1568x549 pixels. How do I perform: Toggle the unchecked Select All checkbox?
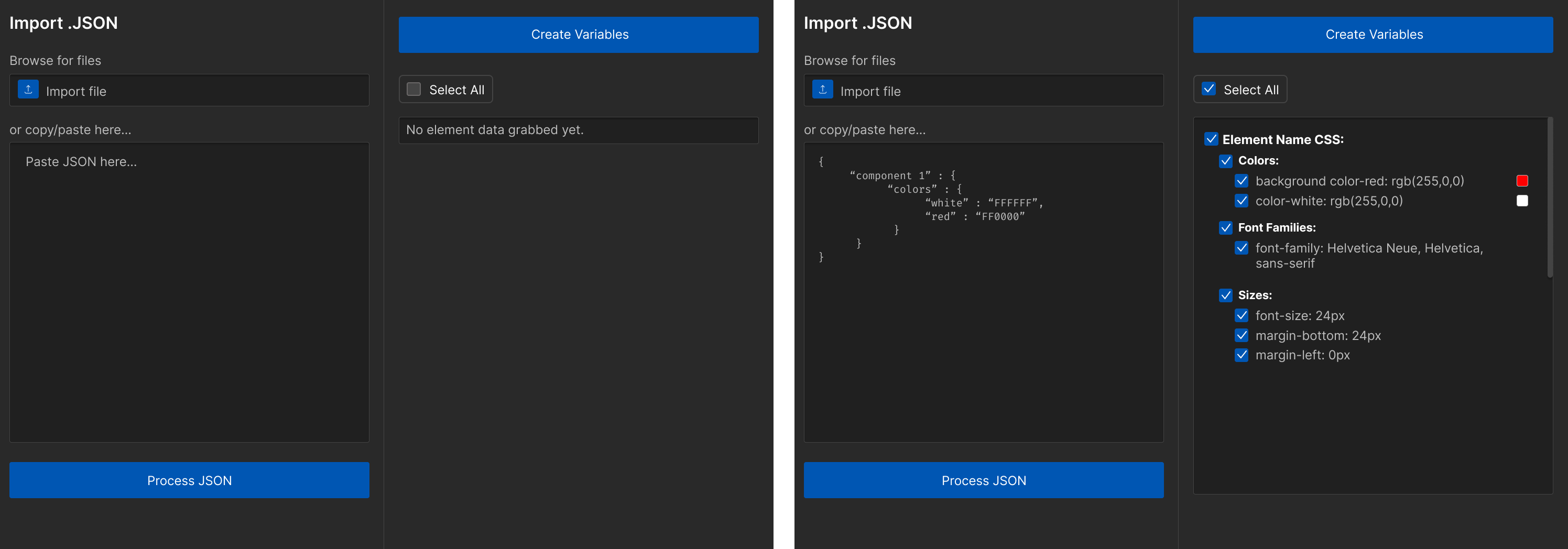pyautogui.click(x=413, y=90)
